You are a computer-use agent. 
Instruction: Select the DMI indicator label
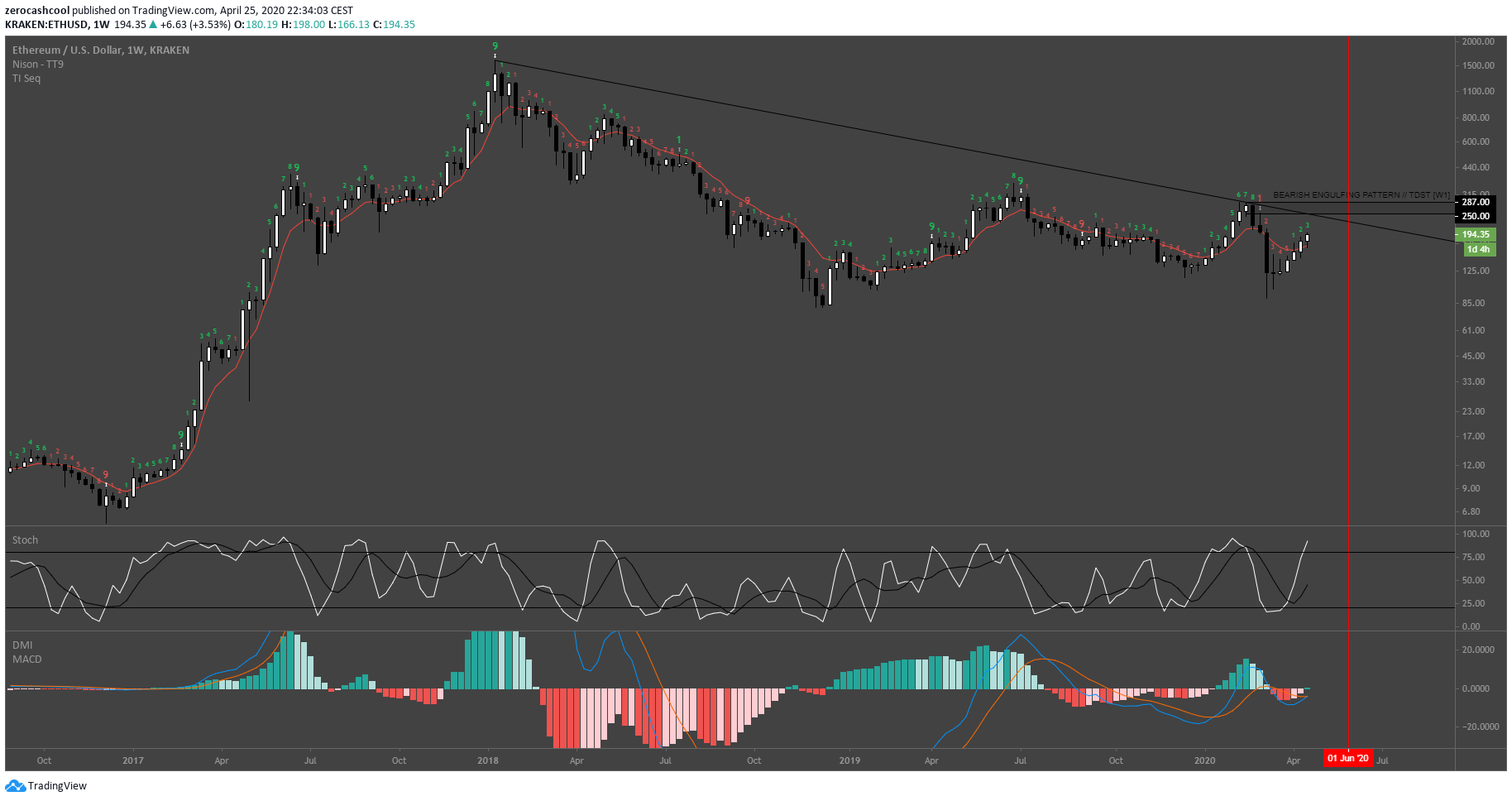click(22, 645)
